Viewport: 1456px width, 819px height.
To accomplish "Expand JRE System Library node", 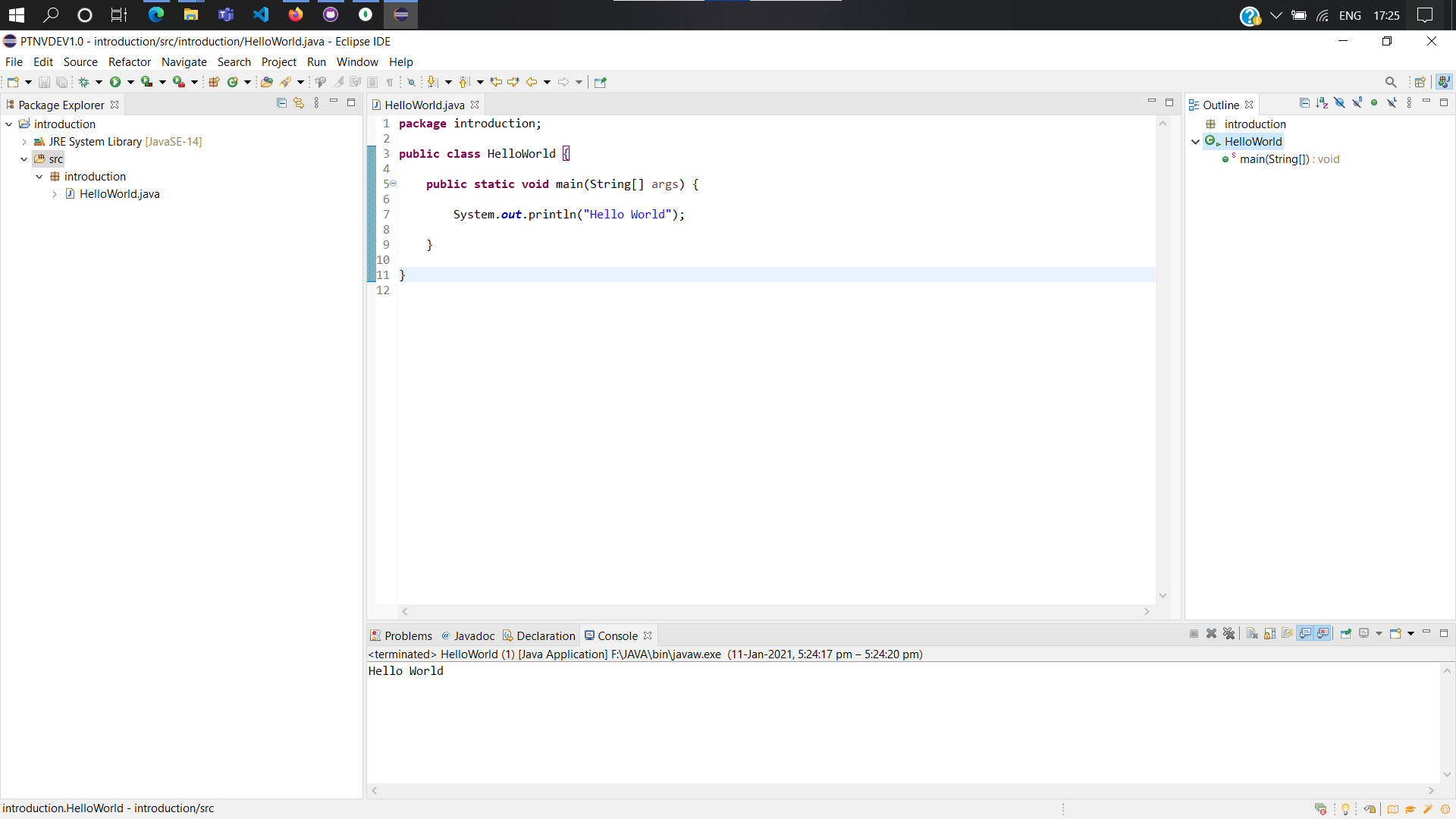I will [x=24, y=142].
